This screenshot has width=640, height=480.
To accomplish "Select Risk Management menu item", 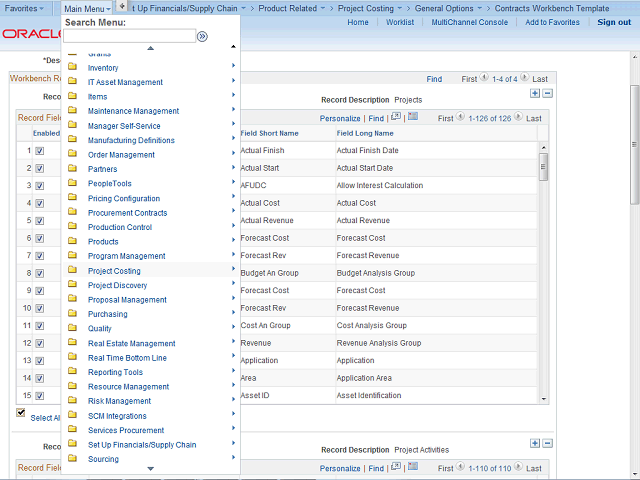I will [119, 401].
